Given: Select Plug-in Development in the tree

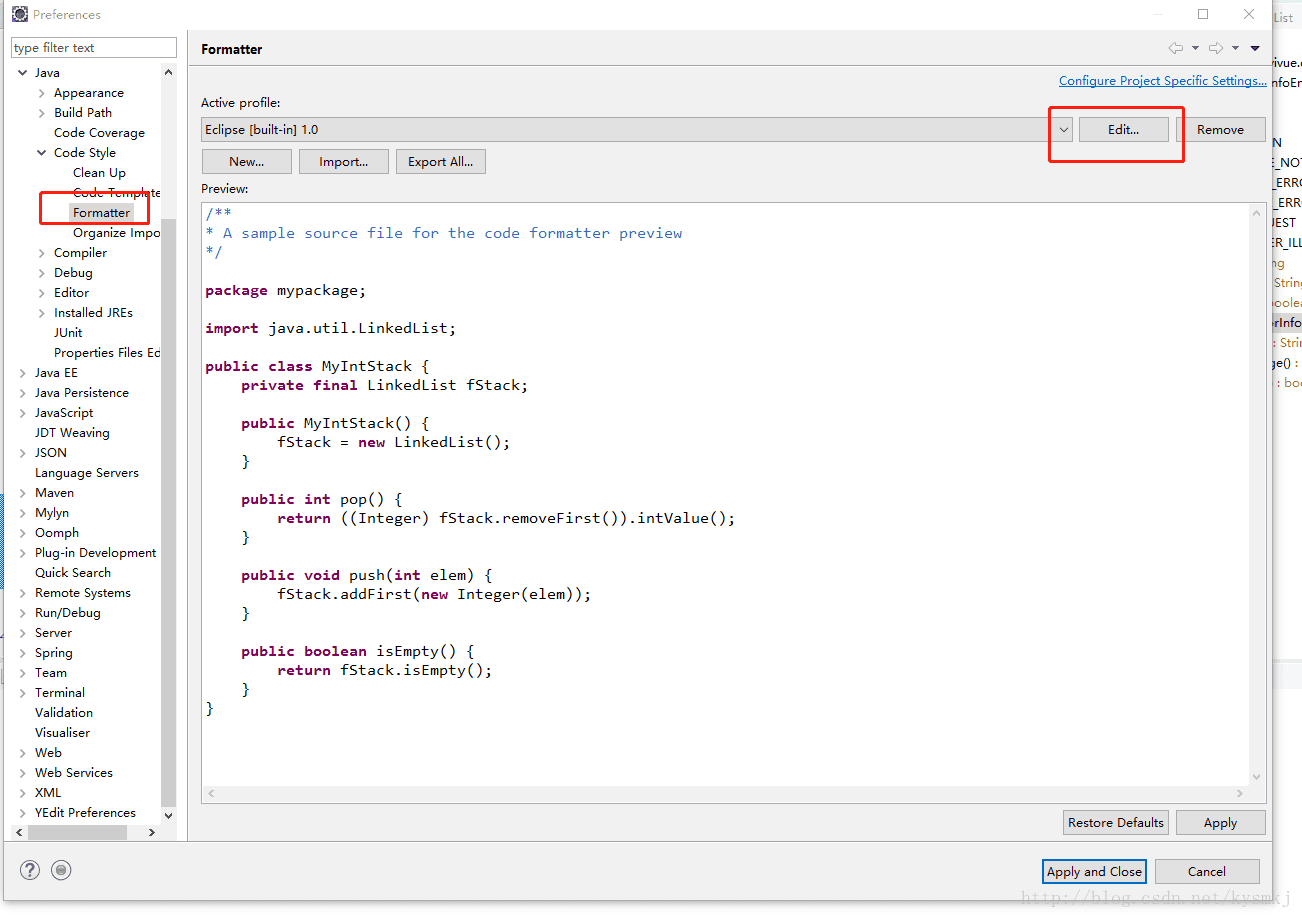Looking at the screenshot, I should 96,553.
